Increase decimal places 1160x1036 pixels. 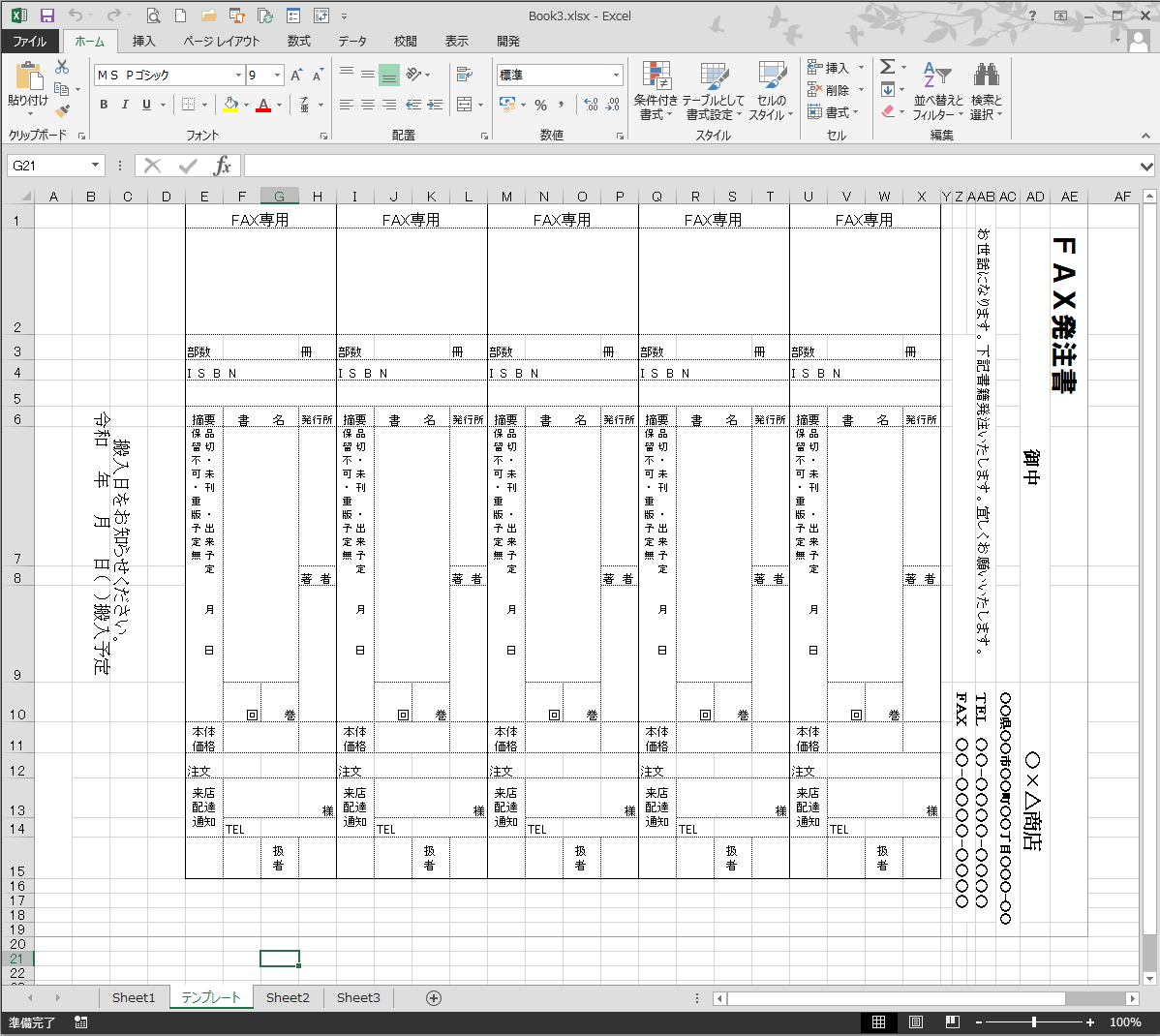(x=591, y=106)
